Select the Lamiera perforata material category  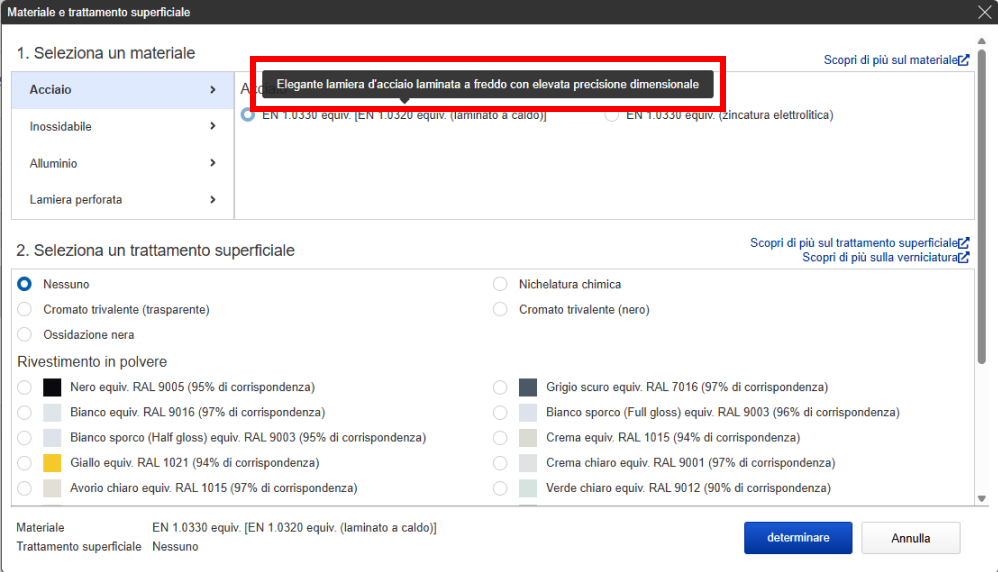[123, 200]
